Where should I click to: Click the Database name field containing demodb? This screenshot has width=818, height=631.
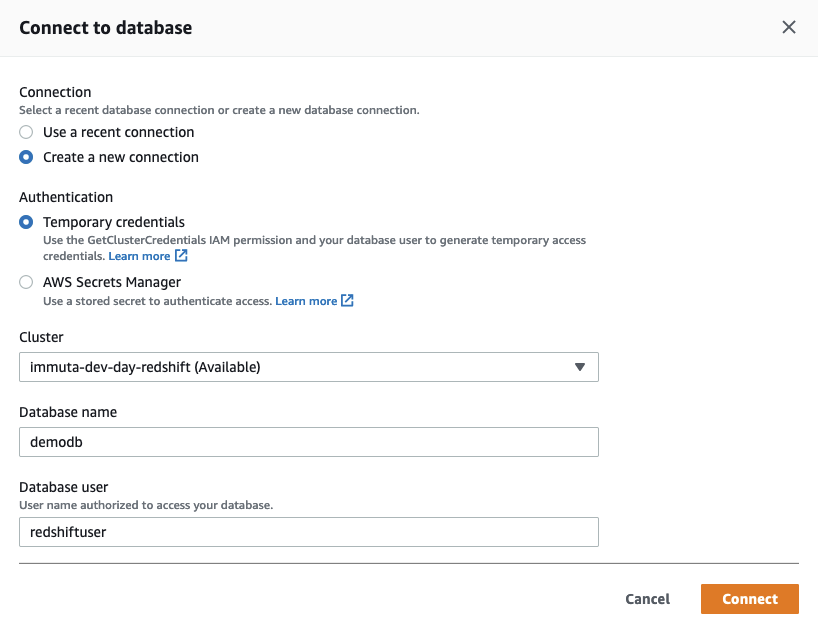[308, 442]
